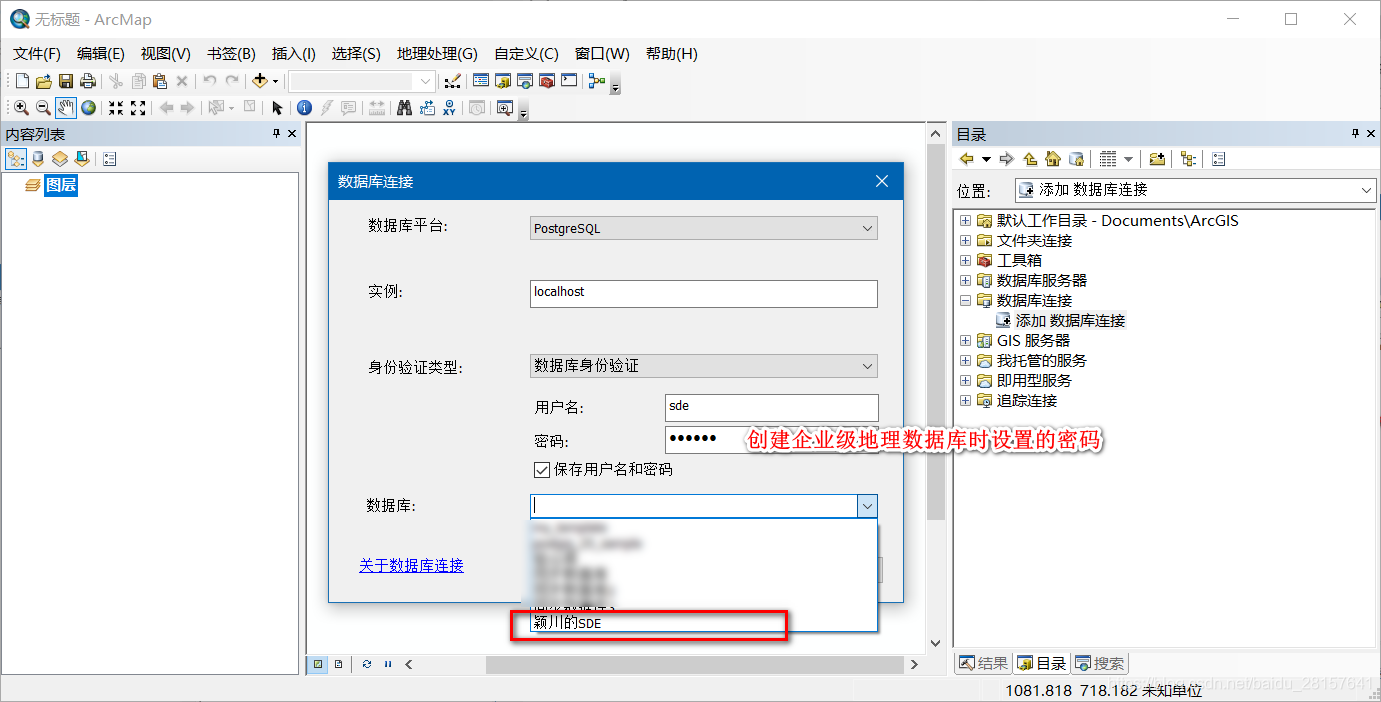
Task: Click Connect To Folder icon in Catalog
Action: pos(1157,159)
